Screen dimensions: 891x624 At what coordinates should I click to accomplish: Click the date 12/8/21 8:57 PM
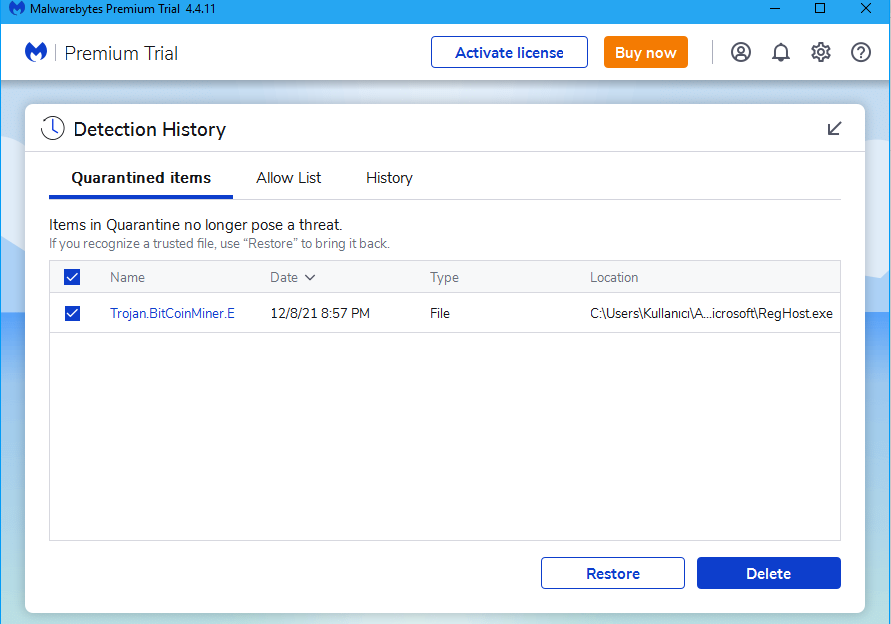(320, 313)
